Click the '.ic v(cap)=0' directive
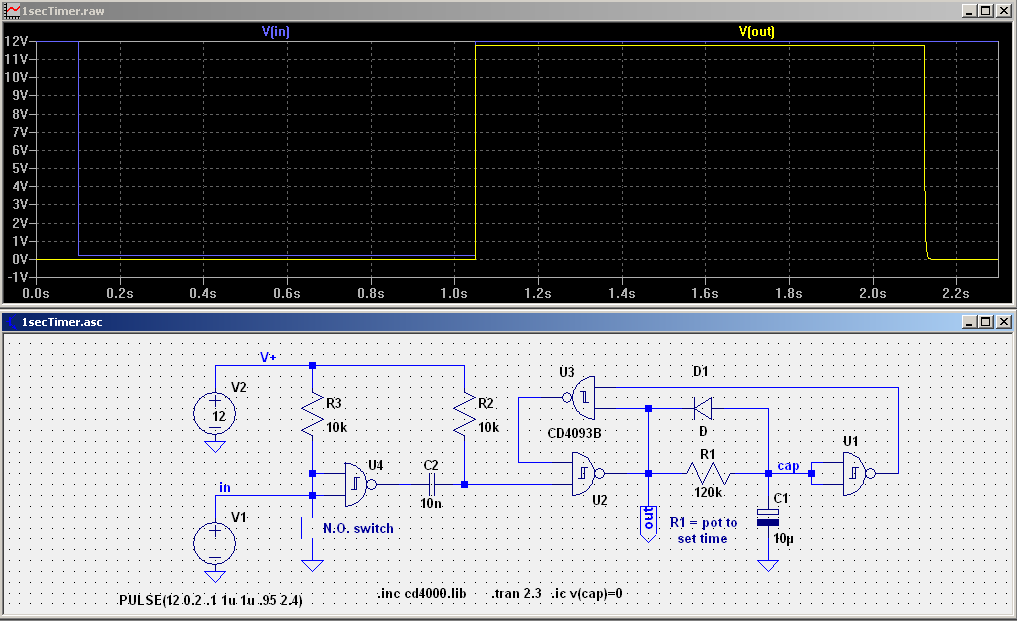 (587, 593)
